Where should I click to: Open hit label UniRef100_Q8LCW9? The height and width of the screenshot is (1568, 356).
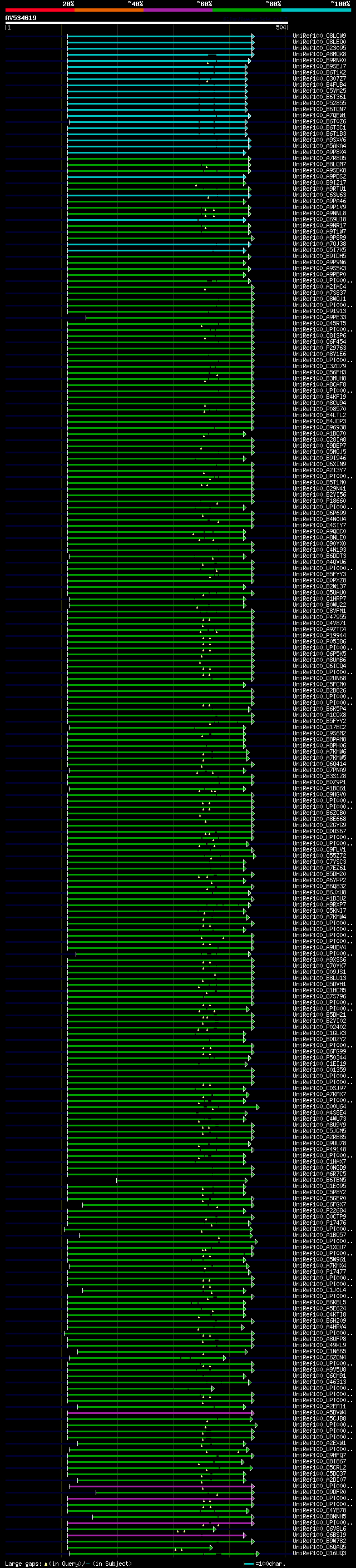[319, 36]
